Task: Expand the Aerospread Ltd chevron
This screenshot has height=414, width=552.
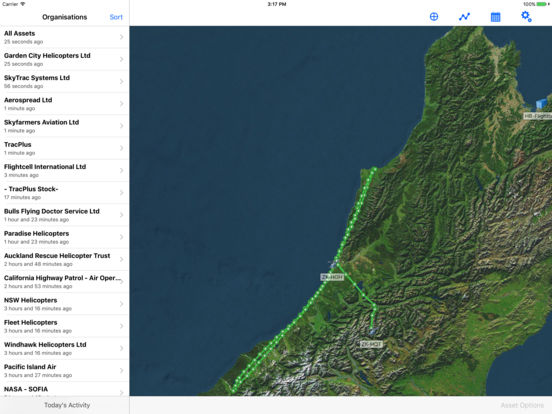Action: (x=121, y=104)
